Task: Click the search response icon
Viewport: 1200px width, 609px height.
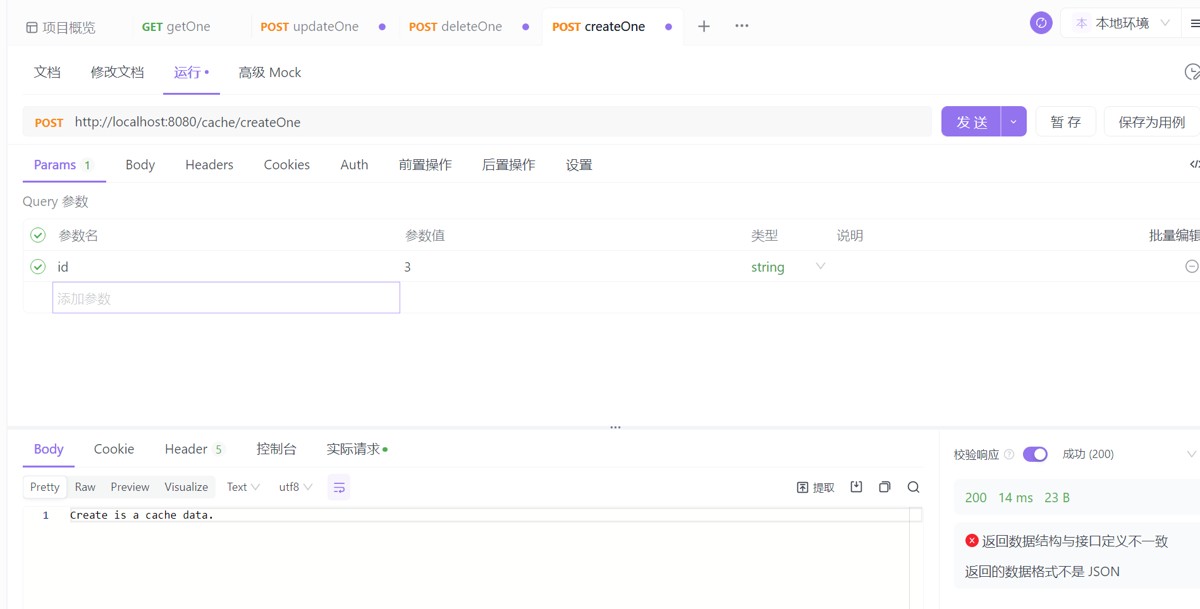Action: pos(913,487)
